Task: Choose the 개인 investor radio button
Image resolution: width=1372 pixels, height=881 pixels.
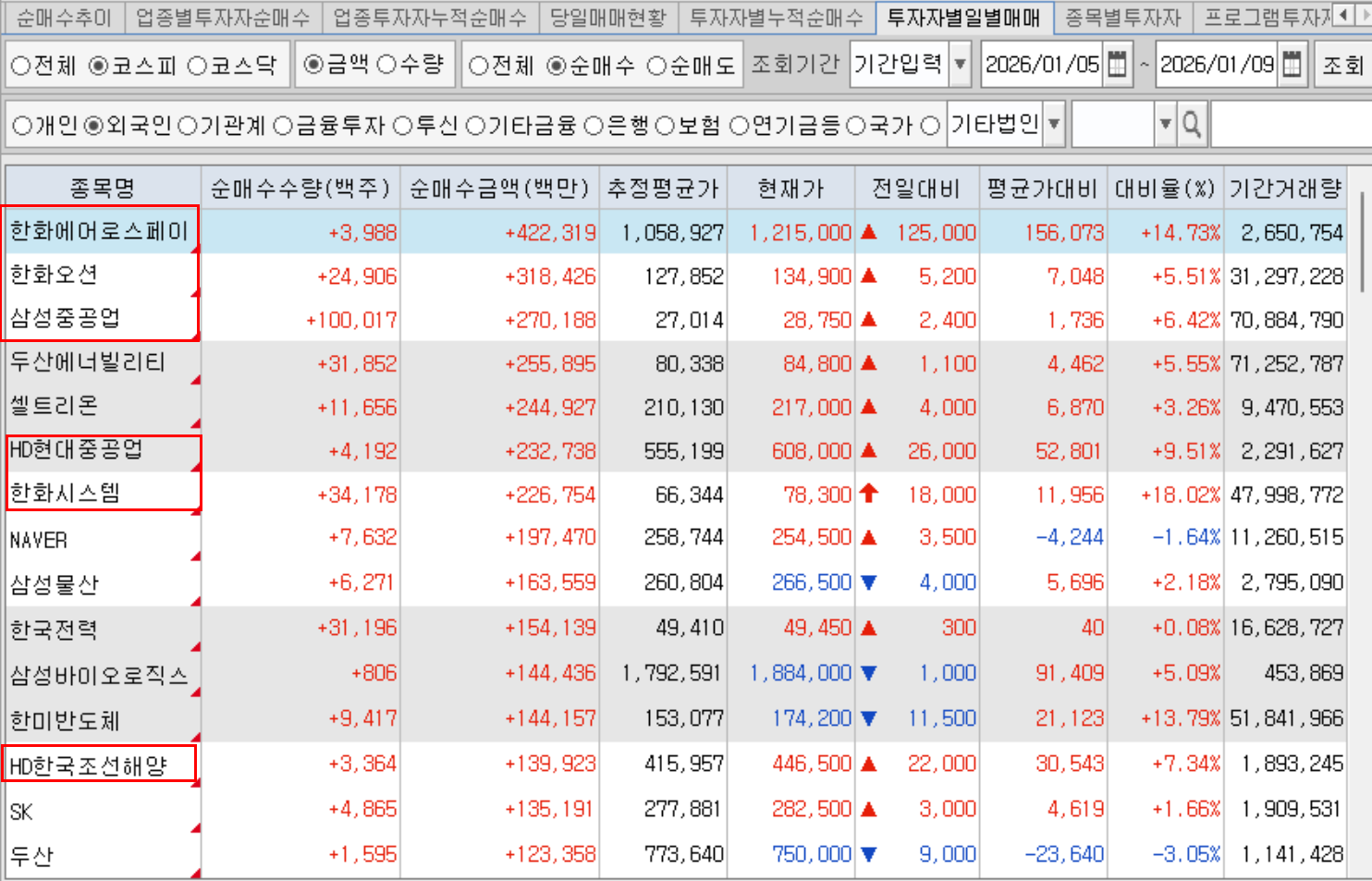Action: pyautogui.click(x=22, y=126)
